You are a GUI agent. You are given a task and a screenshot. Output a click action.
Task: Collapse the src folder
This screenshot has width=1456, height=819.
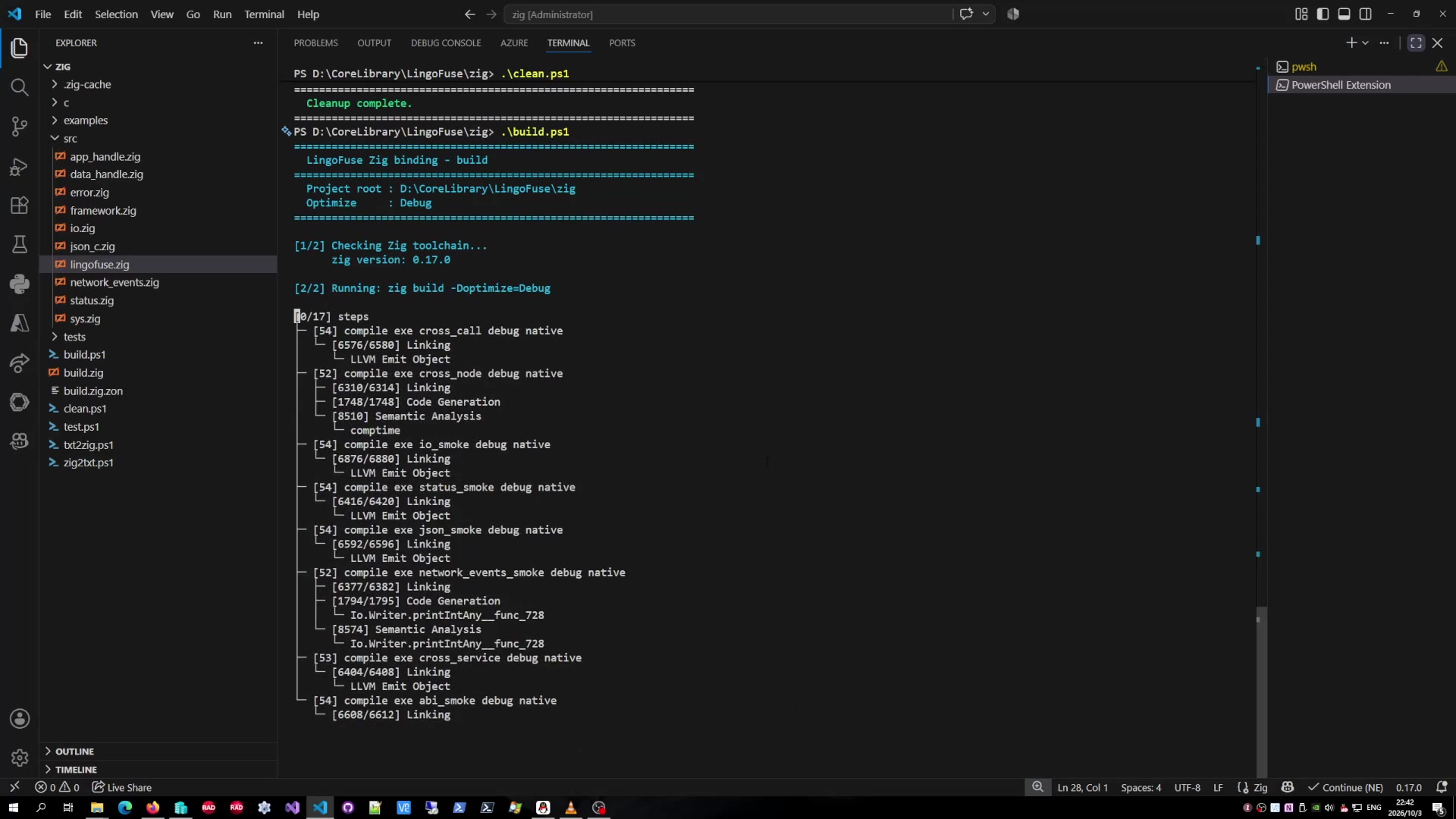pyautogui.click(x=158, y=138)
